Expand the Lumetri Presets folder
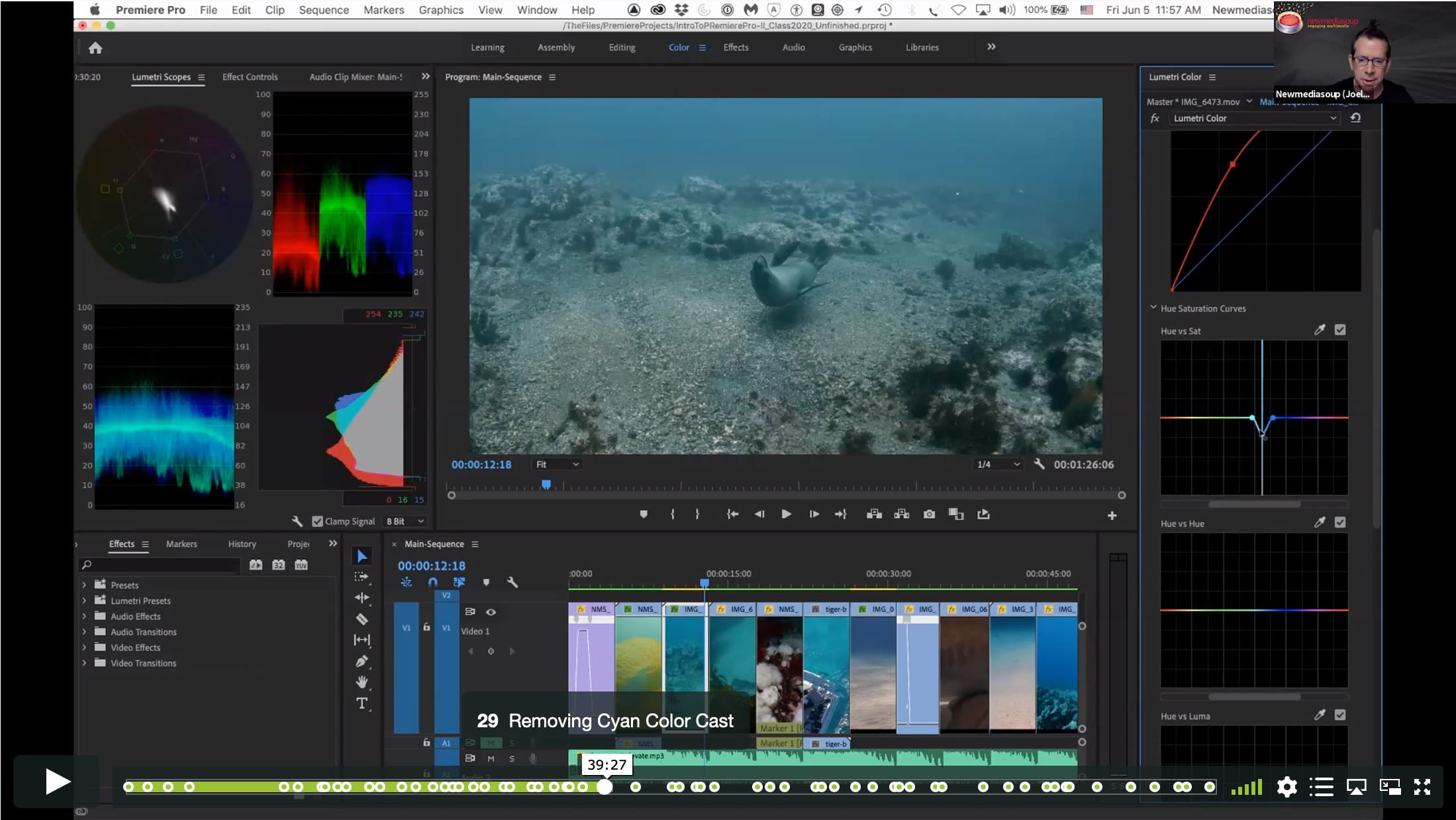1456x820 pixels. click(84, 601)
